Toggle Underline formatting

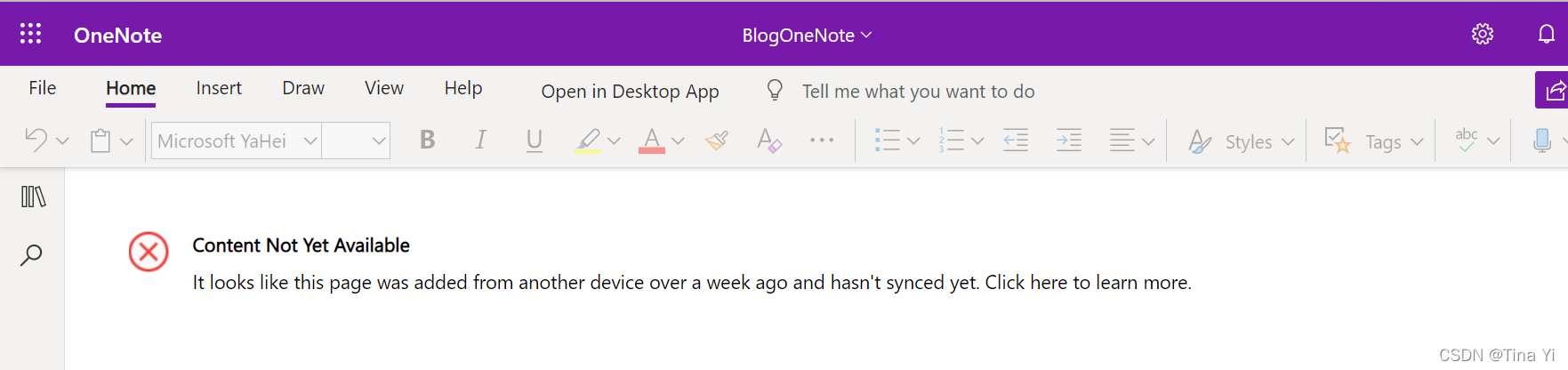coord(534,141)
